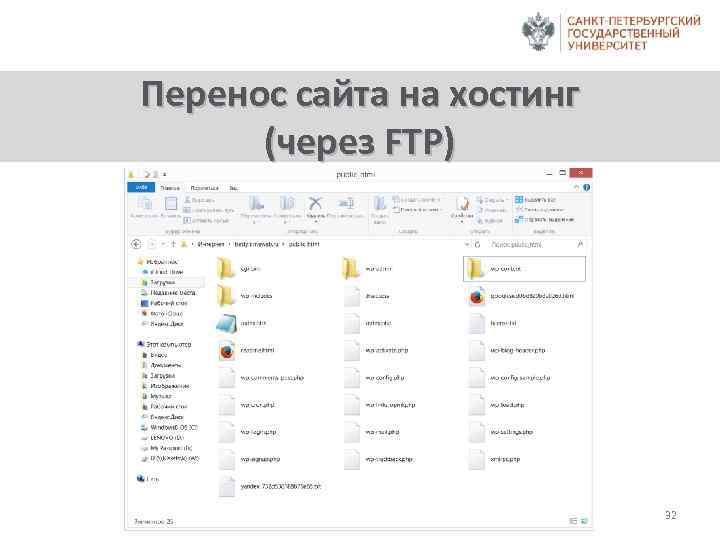Open the wp-includes folder
The image size is (720, 540).
245,296
